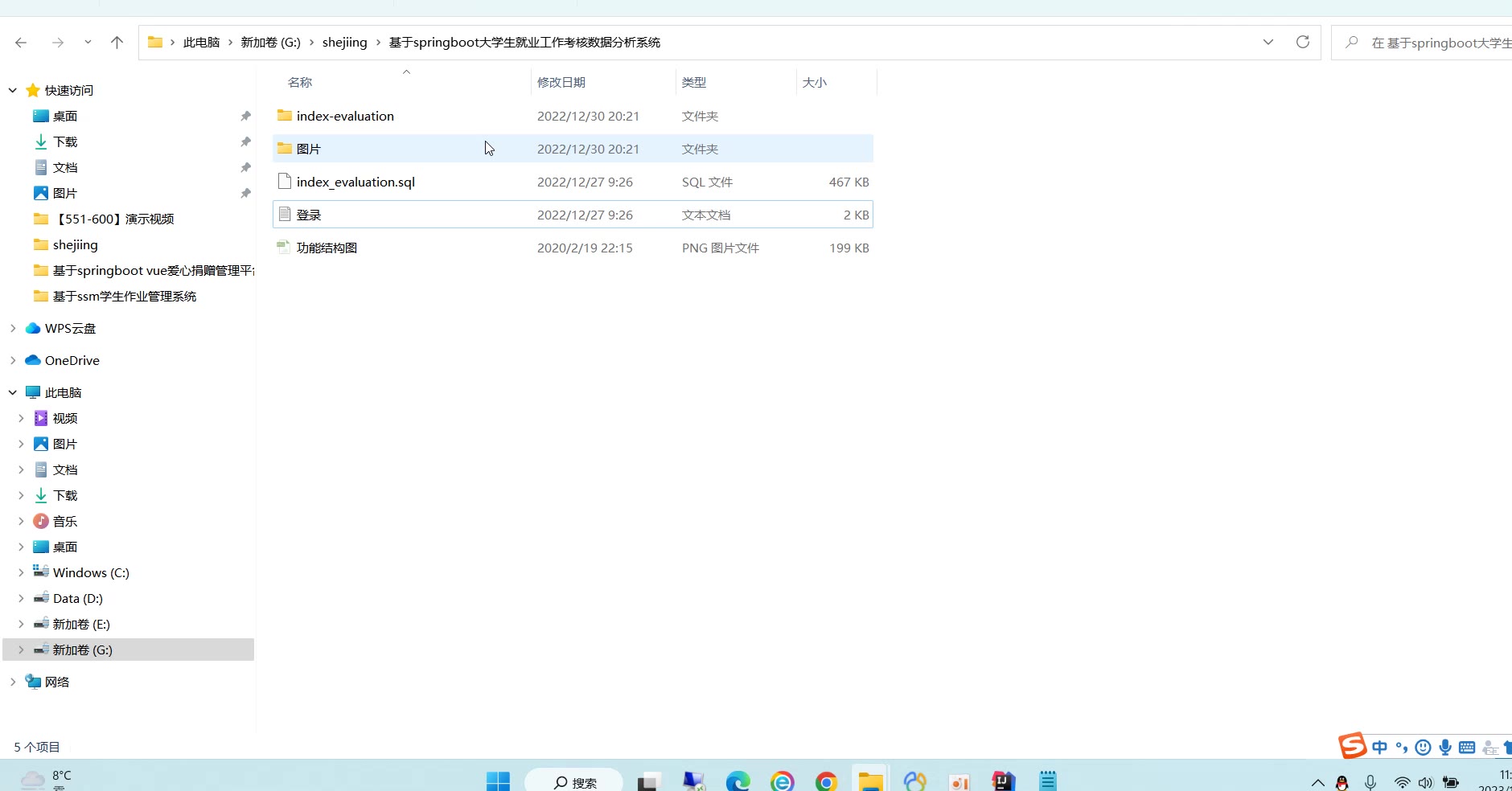Expand the WPS云盘 tree node
This screenshot has height=791, width=1512.
point(13,328)
